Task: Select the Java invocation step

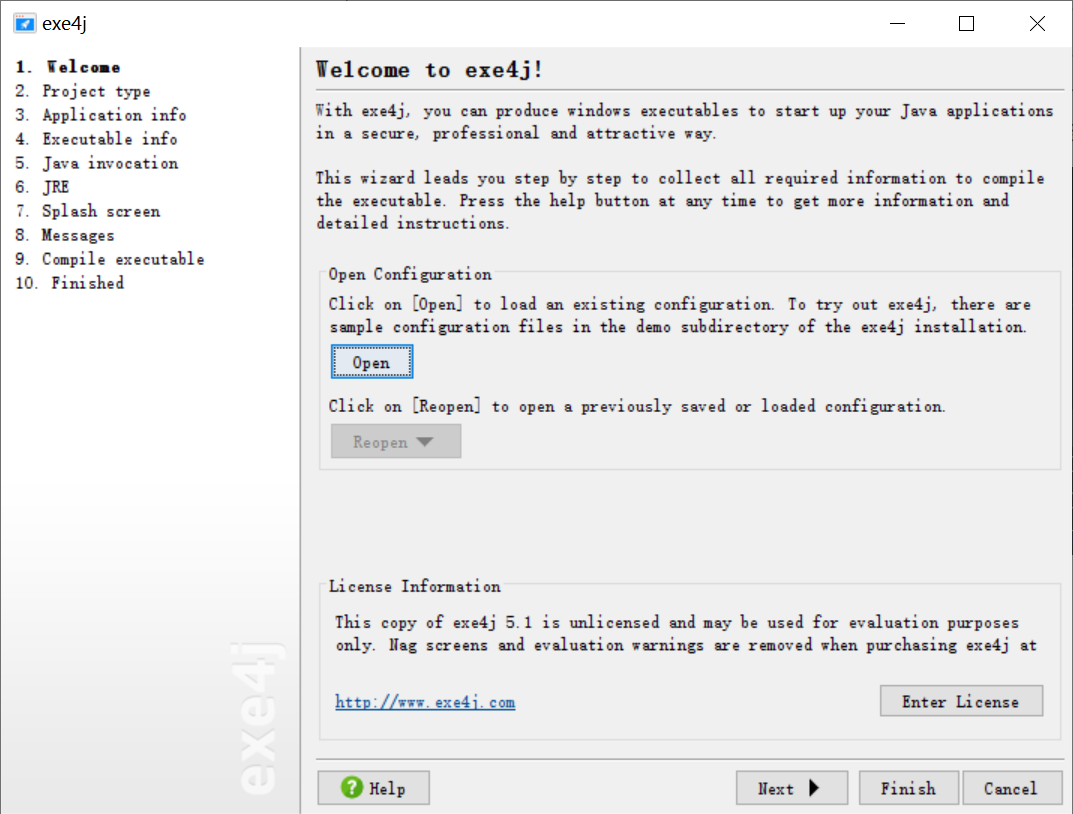Action: tap(96, 163)
